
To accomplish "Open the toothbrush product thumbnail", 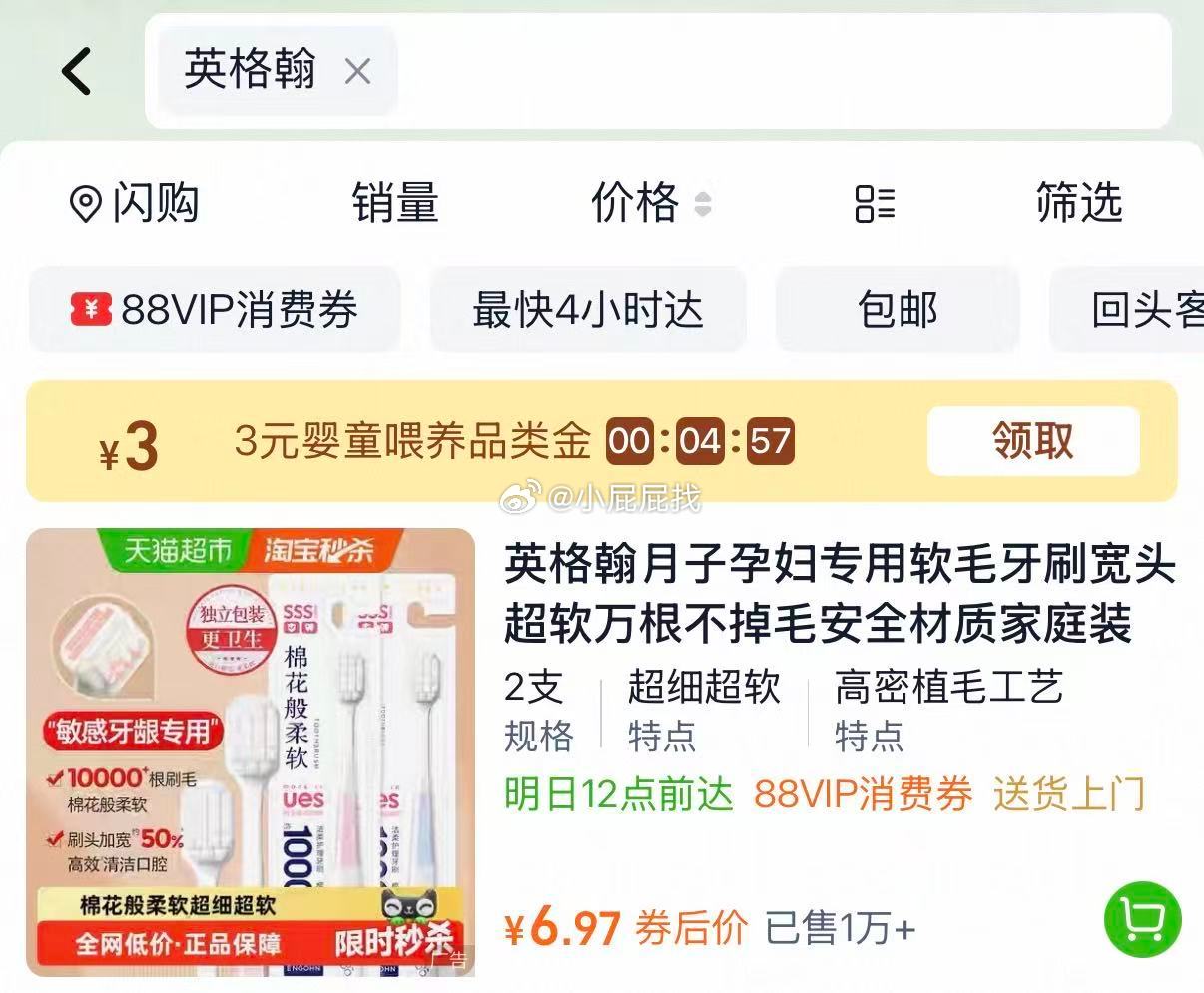I will tap(251, 751).
